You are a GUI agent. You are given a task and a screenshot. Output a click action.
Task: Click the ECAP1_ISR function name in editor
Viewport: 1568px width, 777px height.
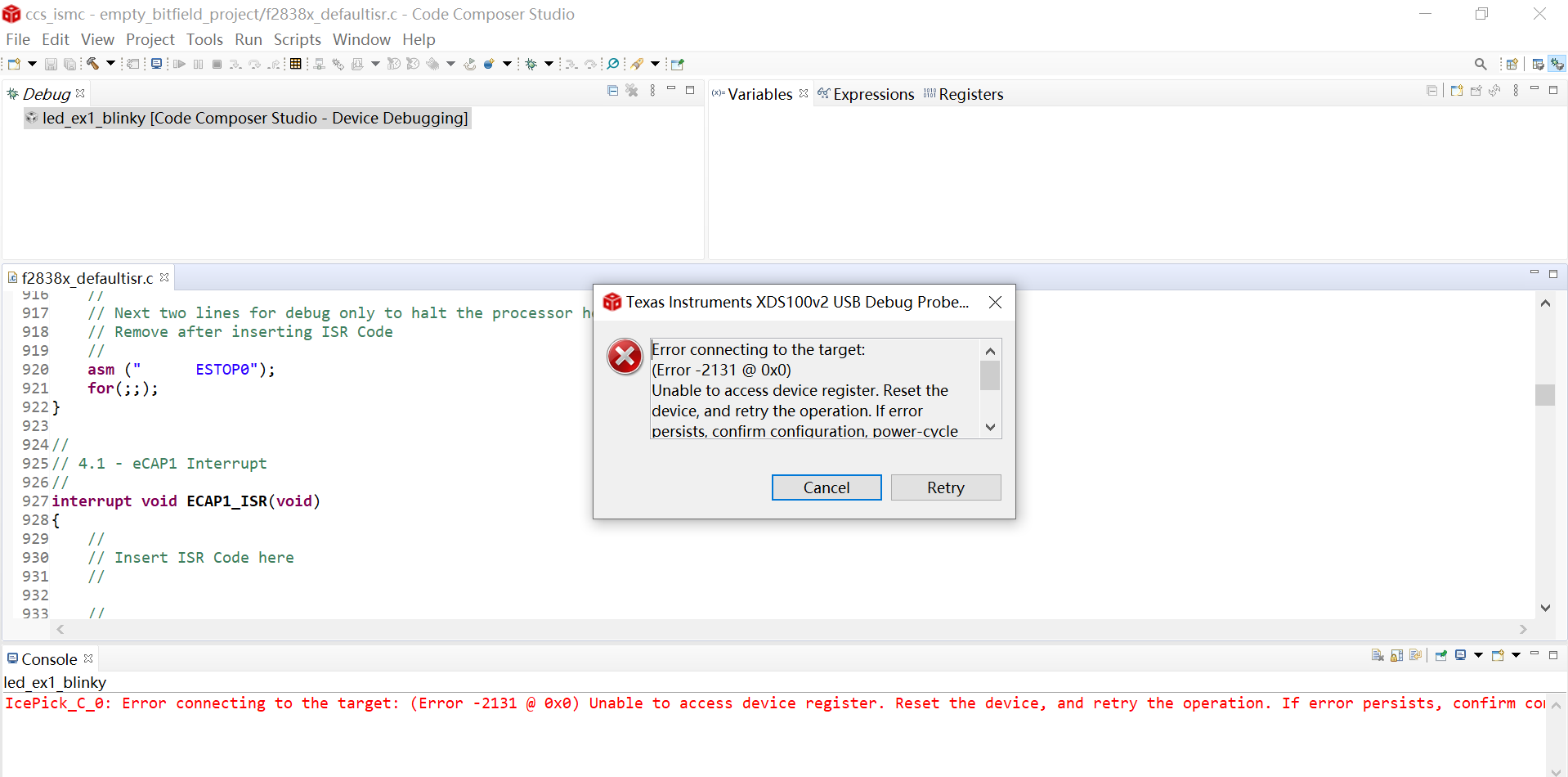point(226,501)
